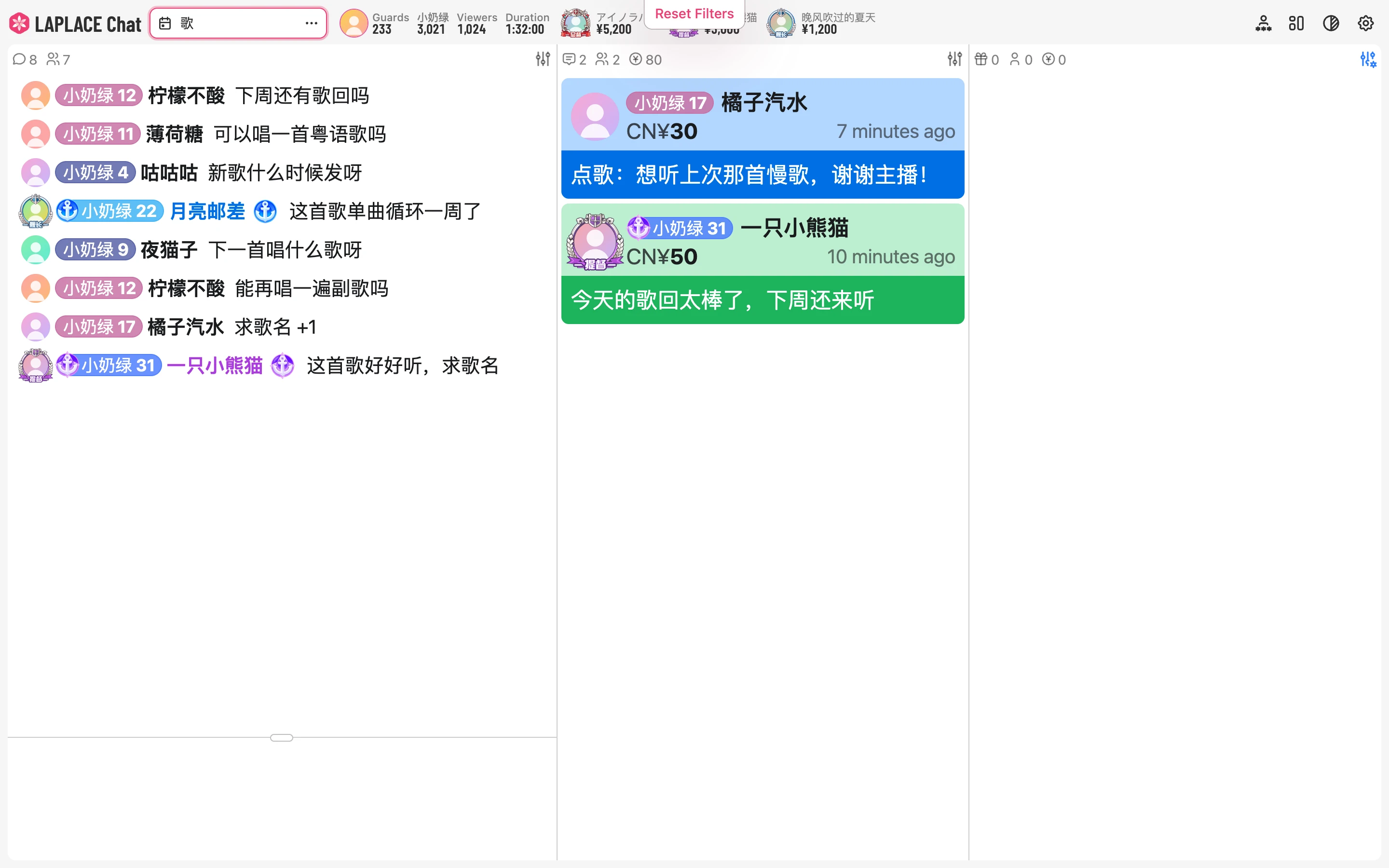Click the superchat message count icon

569,59
